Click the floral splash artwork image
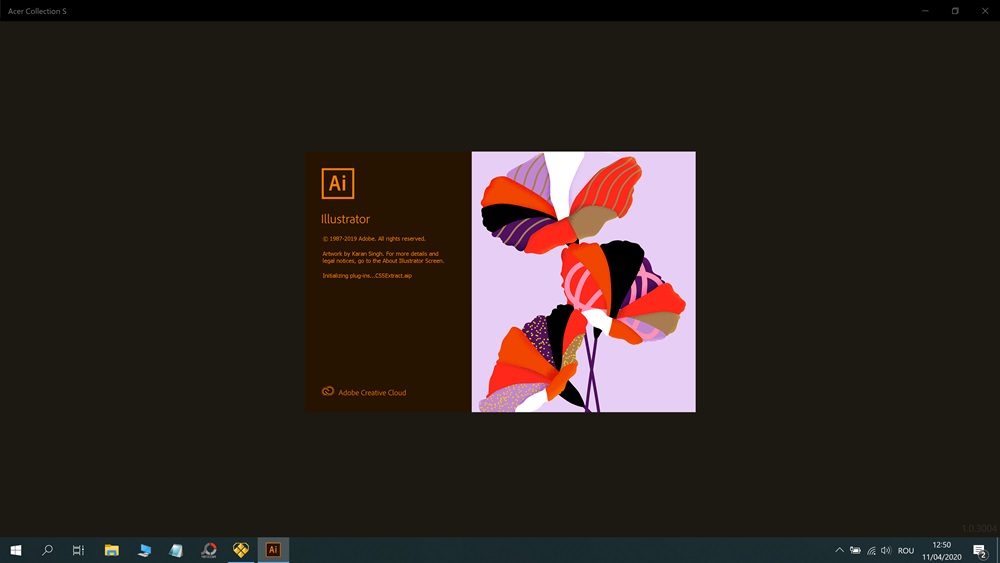This screenshot has width=1000, height=563. (584, 282)
